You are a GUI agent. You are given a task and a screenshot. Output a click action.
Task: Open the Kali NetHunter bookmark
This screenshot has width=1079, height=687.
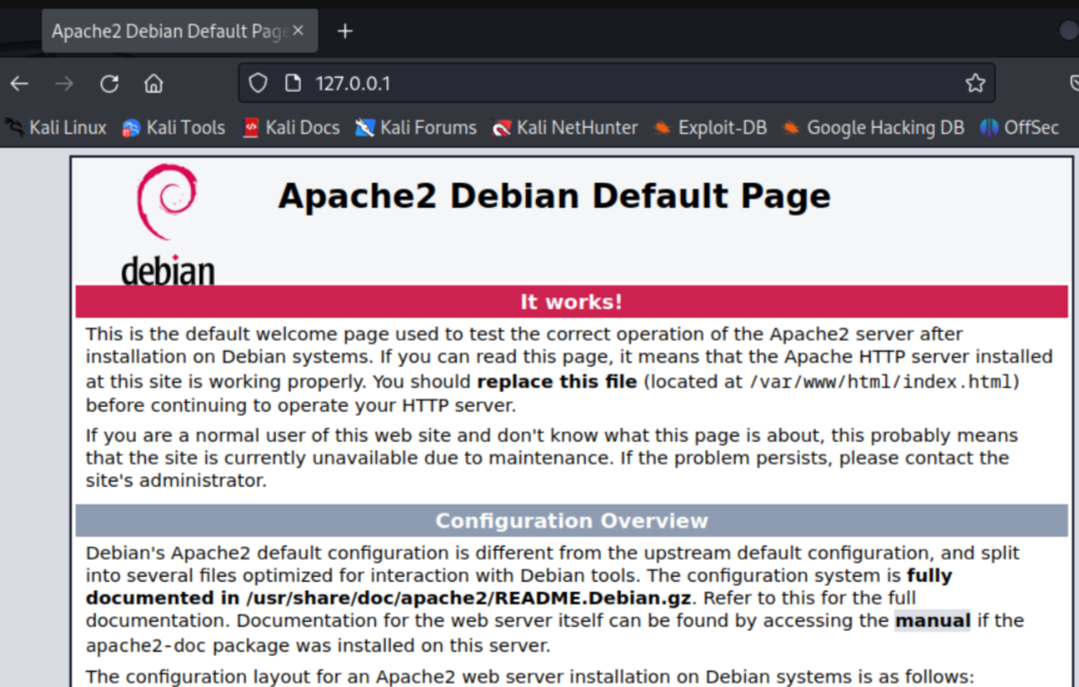click(565, 127)
